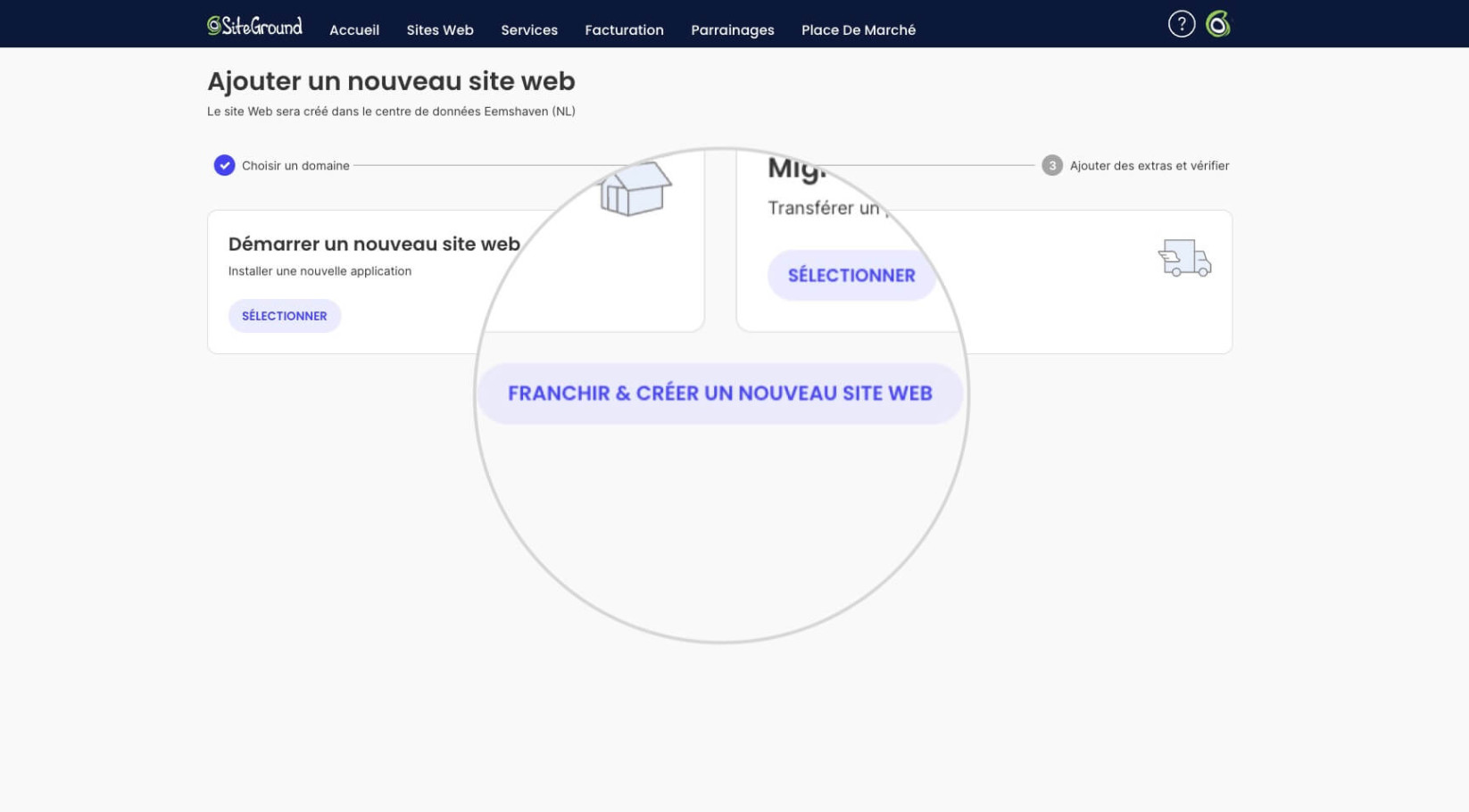The image size is (1469, 812).
Task: Open Place De Marché menu
Action: 858,29
